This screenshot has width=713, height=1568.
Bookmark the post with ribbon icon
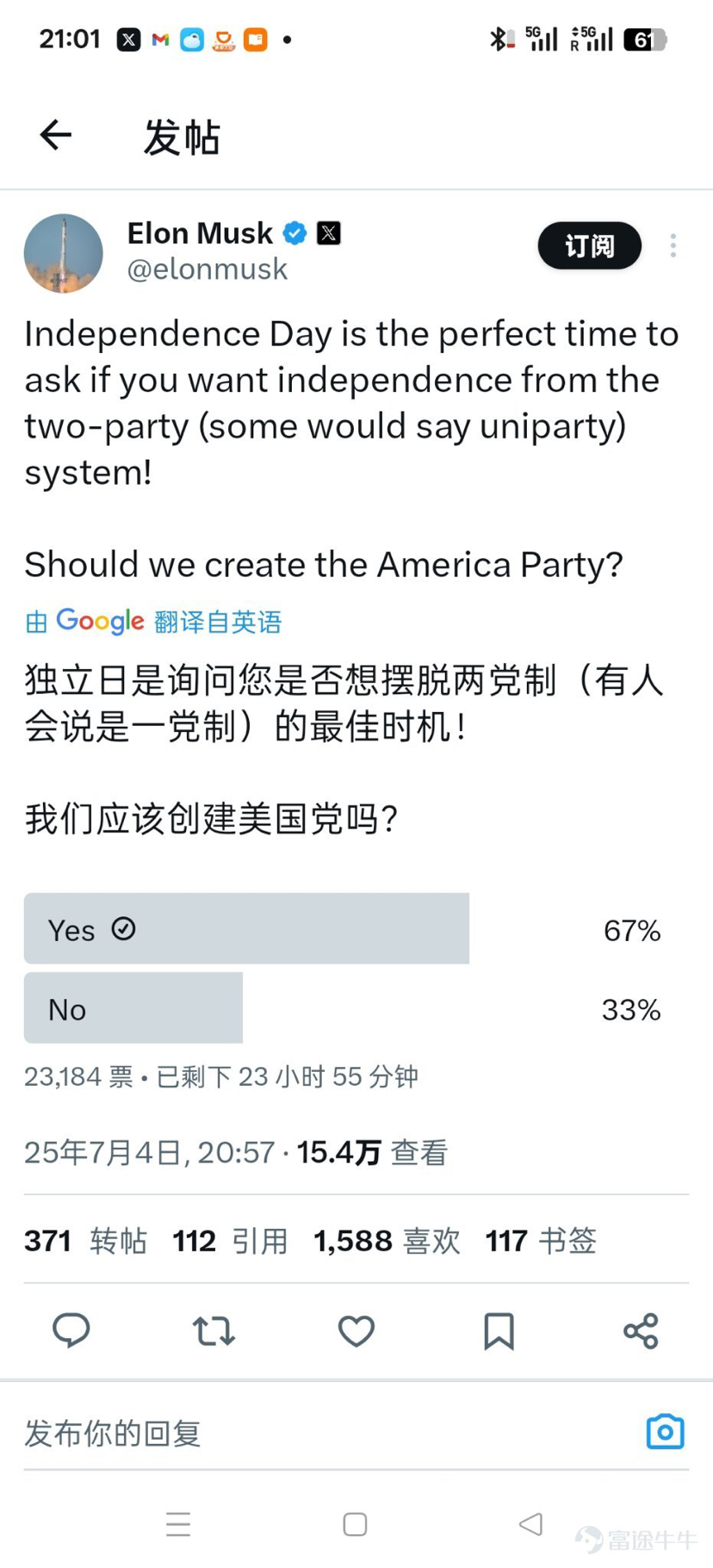point(499,1330)
